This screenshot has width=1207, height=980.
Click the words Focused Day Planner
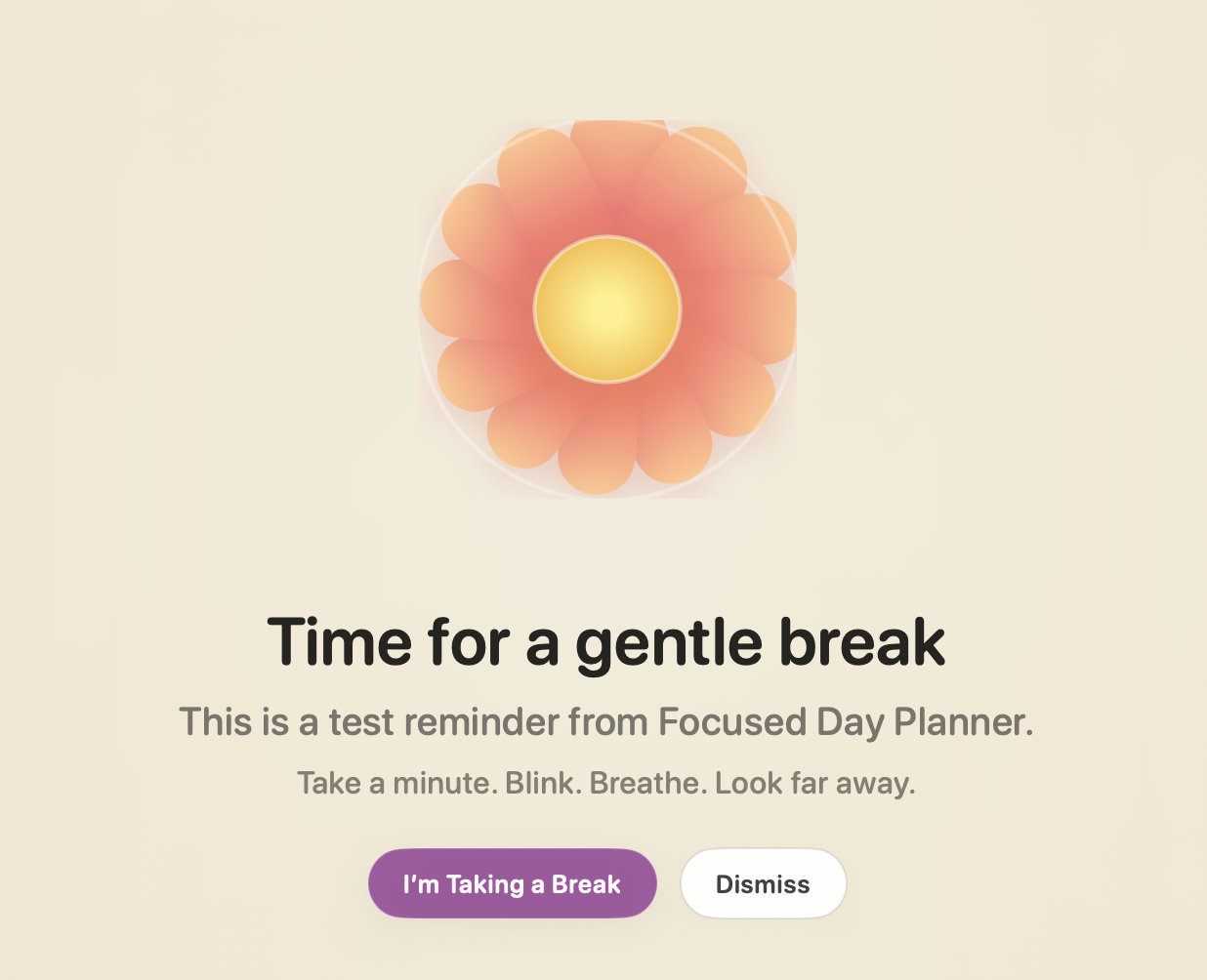846,722
